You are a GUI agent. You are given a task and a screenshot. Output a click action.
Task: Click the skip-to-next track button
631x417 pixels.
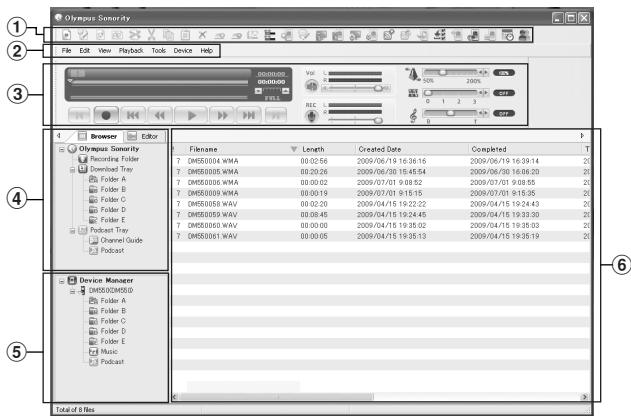point(249,116)
